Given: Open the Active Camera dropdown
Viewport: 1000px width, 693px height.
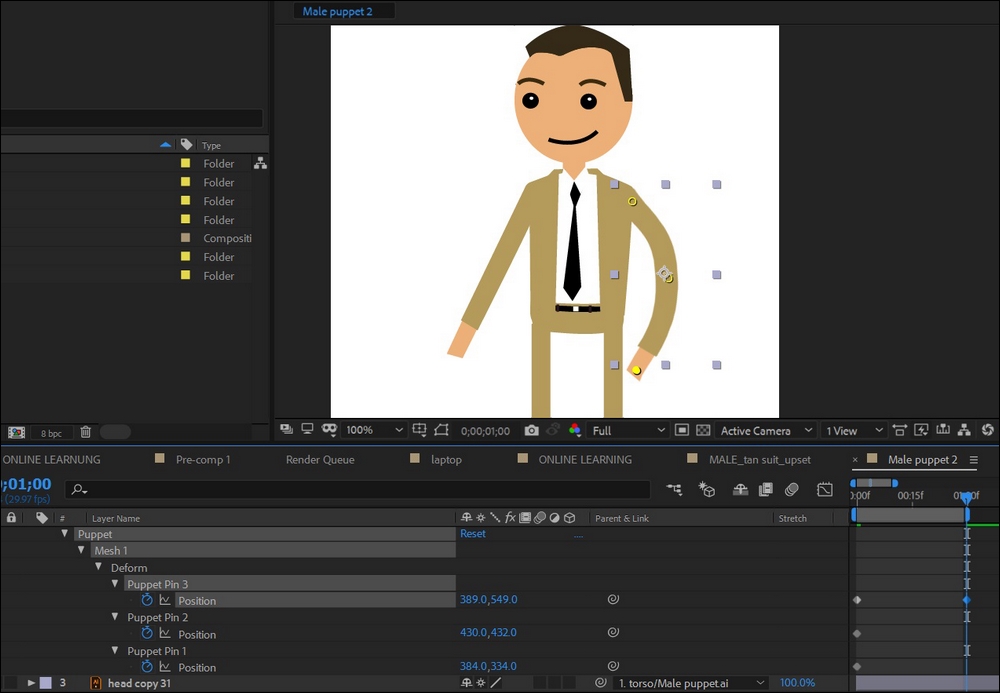Looking at the screenshot, I should [765, 430].
